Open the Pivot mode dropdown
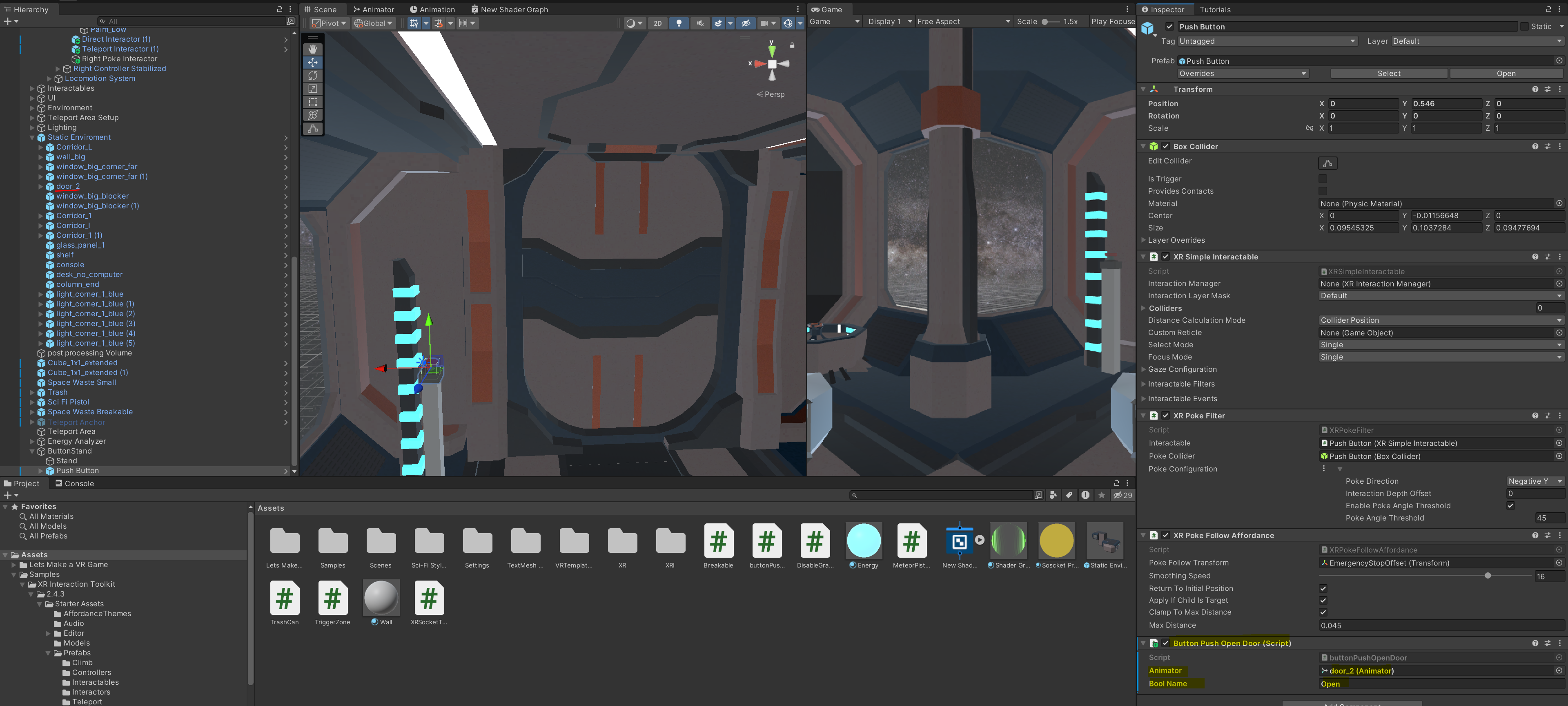The width and height of the screenshot is (1568, 706). [329, 23]
